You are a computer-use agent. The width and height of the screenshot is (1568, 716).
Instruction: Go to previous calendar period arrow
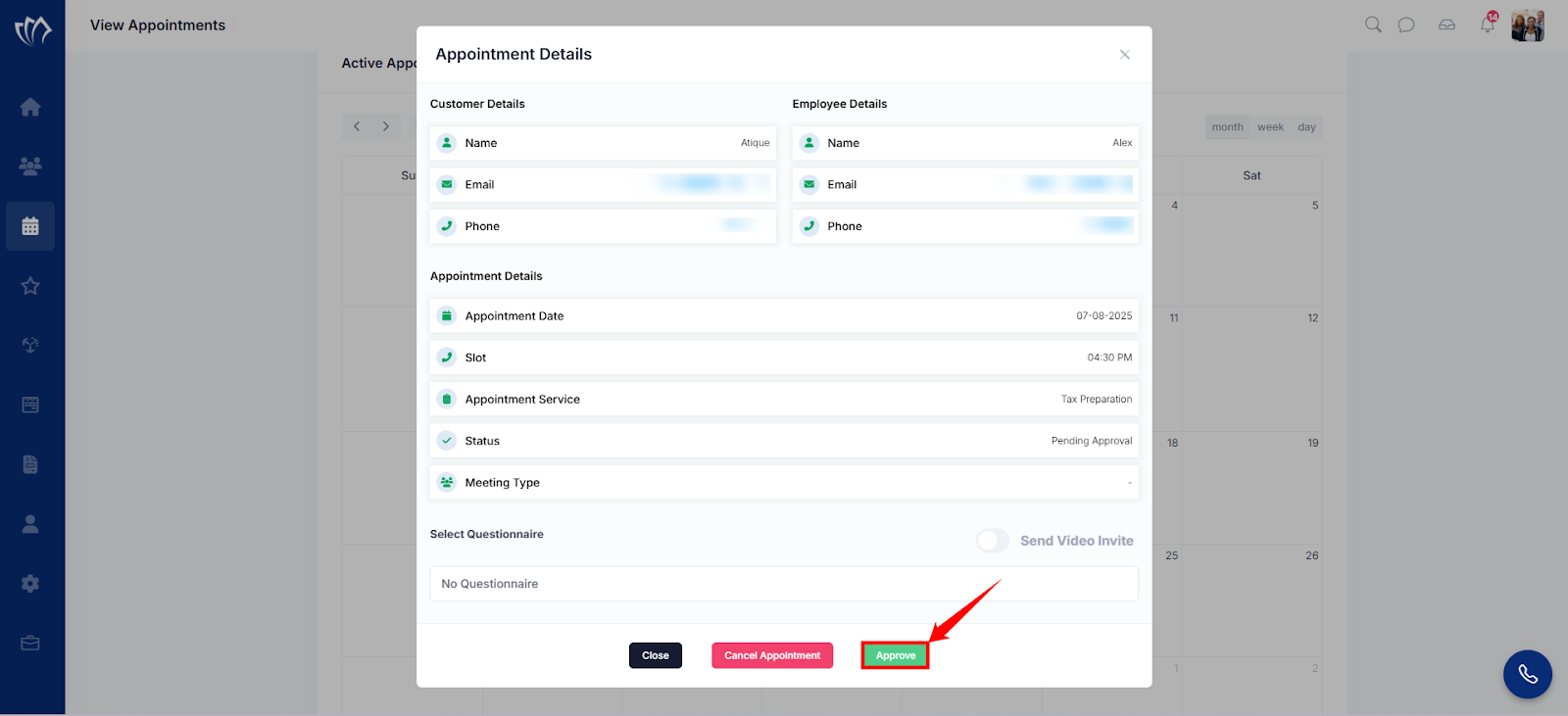click(x=357, y=126)
